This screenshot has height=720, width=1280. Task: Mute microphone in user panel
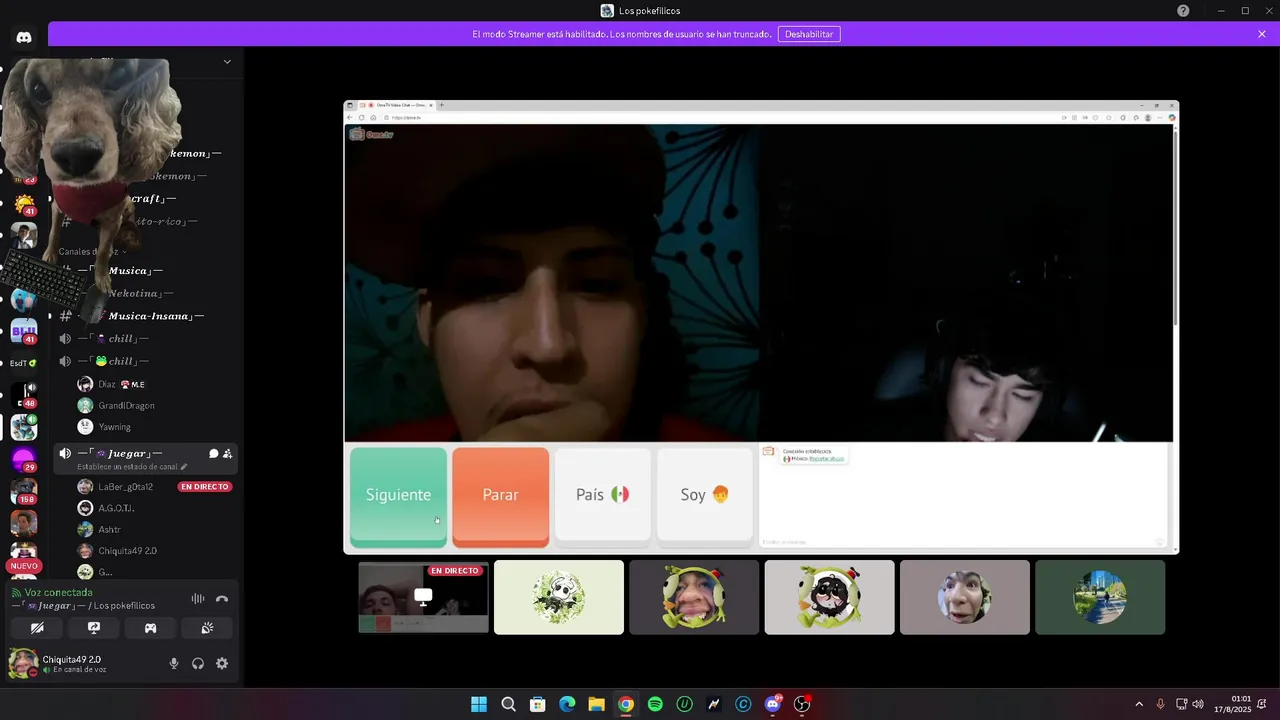pos(174,663)
